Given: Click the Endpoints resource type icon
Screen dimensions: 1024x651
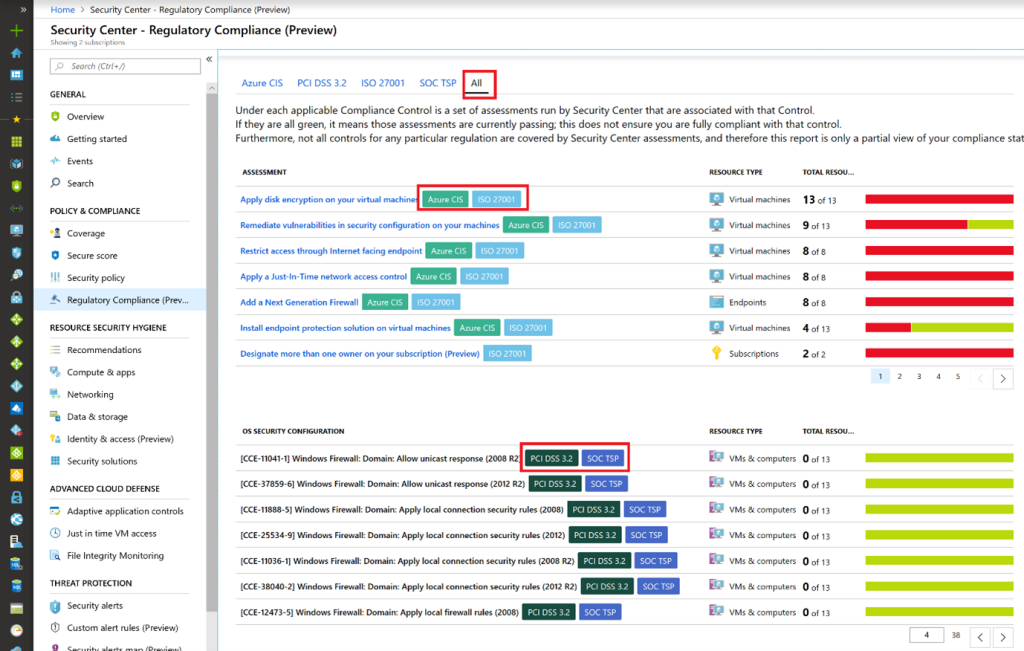Looking at the screenshot, I should click(x=716, y=302).
